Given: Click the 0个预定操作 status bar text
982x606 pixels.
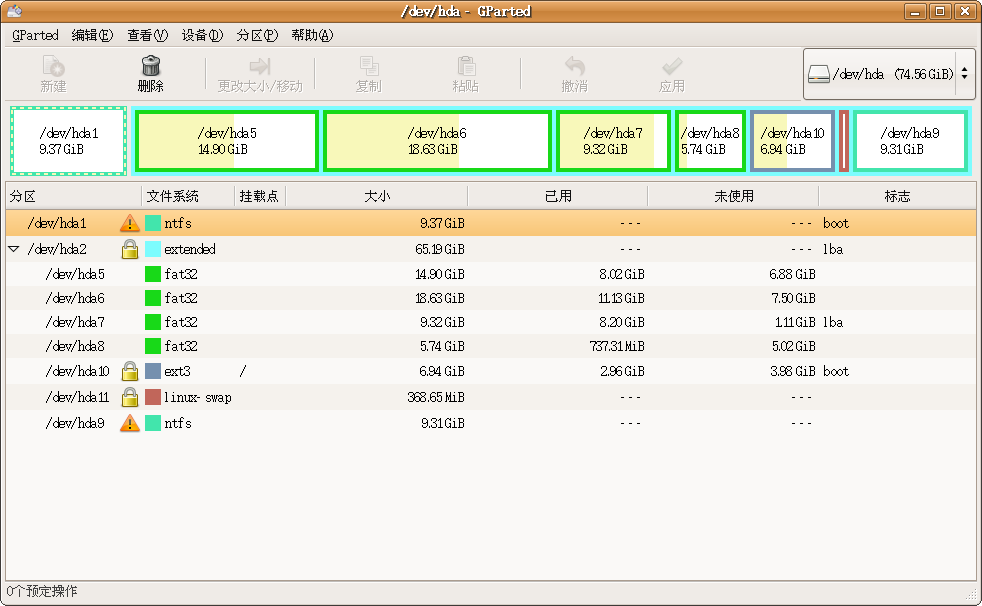Looking at the screenshot, I should [x=42, y=591].
